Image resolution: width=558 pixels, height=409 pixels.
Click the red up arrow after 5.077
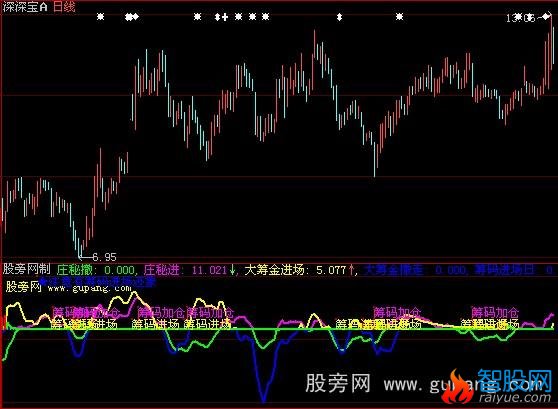(352, 270)
